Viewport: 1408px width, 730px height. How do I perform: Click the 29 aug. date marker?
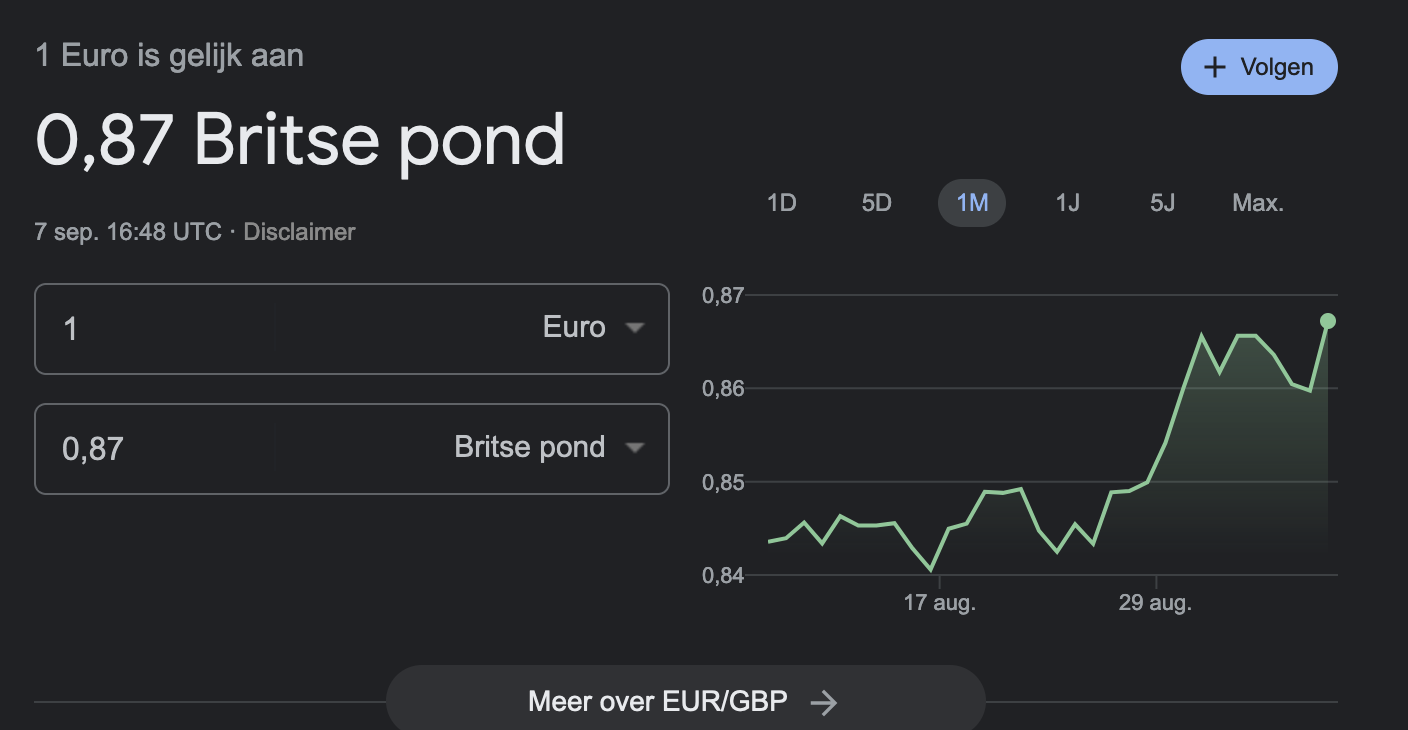[1155, 604]
